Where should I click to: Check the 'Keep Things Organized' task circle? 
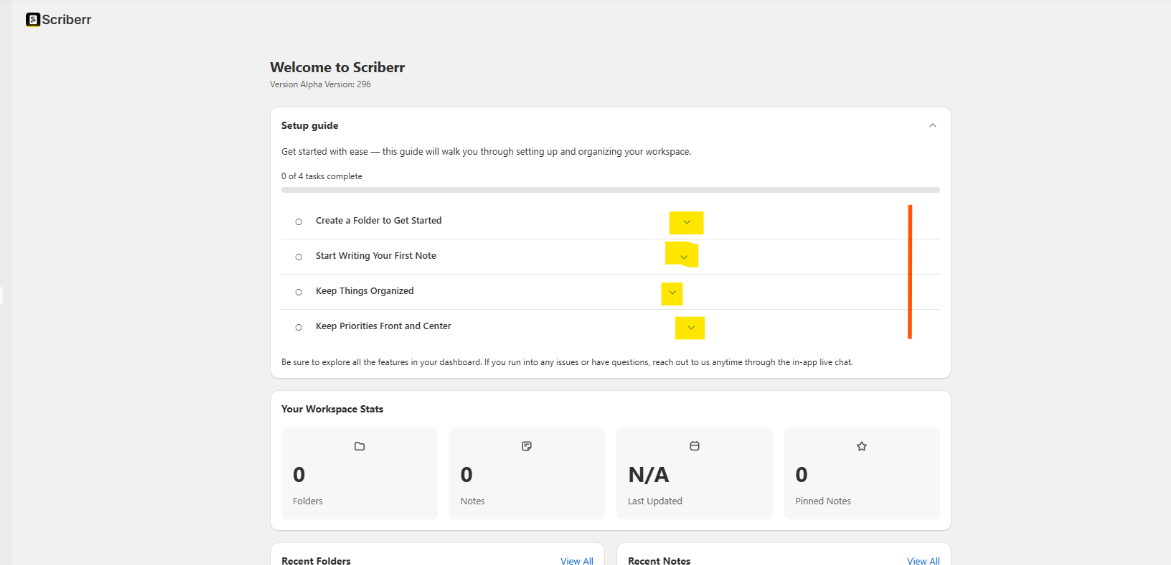(x=298, y=292)
